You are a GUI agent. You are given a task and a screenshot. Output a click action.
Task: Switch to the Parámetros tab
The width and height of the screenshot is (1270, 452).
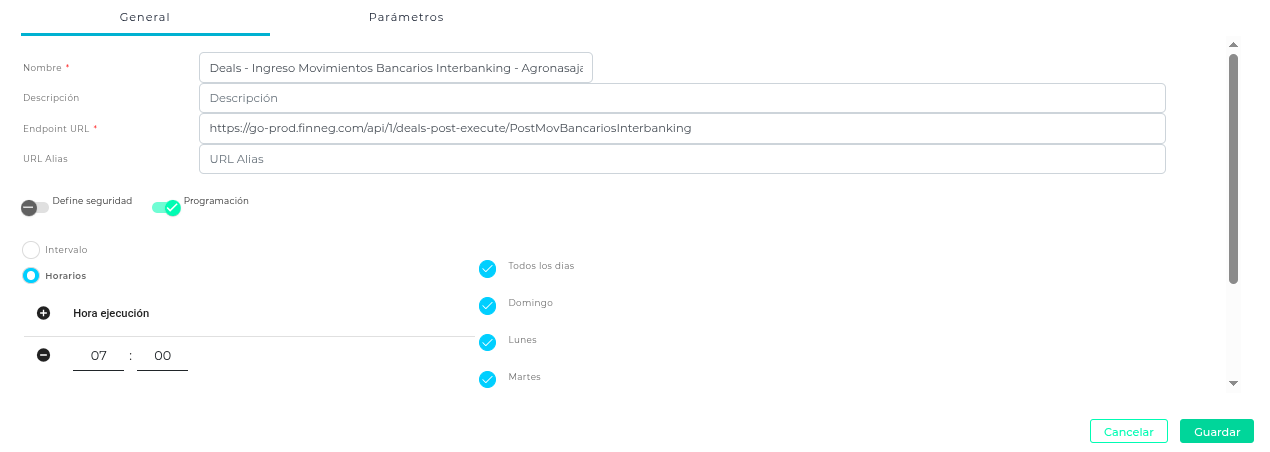[x=405, y=17]
